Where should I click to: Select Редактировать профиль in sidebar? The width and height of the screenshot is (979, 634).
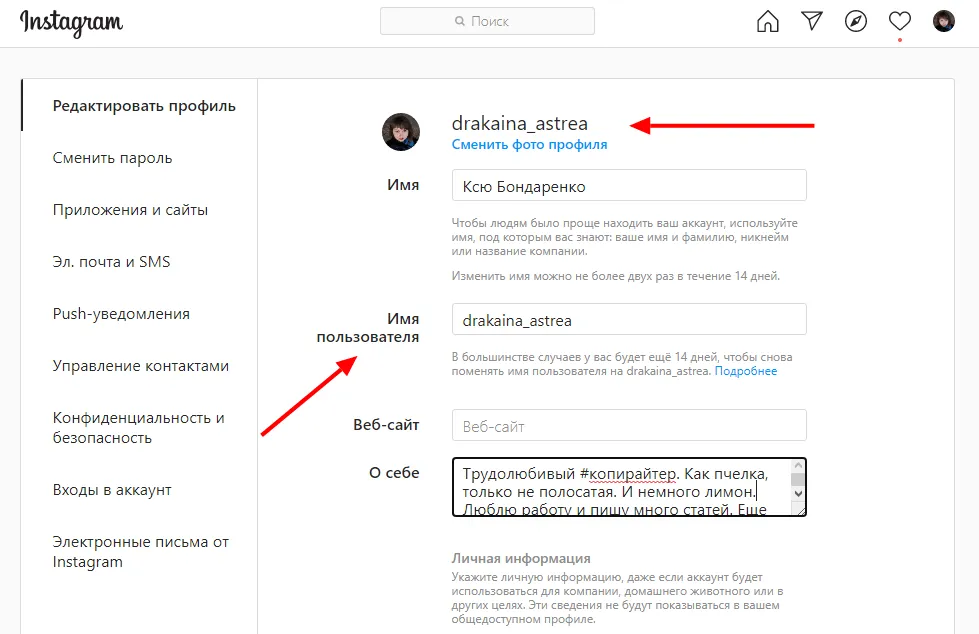(x=144, y=106)
